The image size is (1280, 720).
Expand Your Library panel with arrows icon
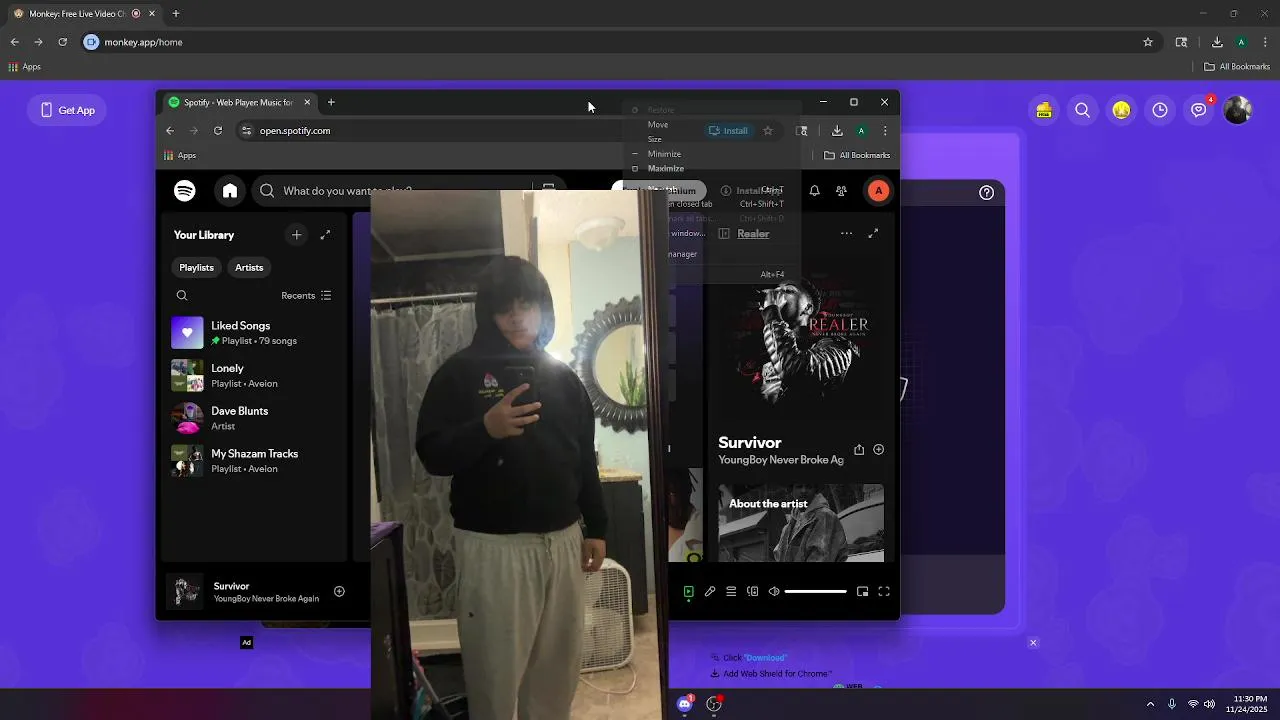tap(325, 235)
